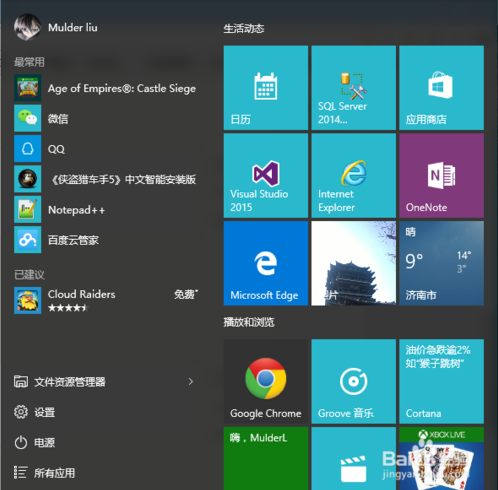
Task: Launch Microsoft Edge tile
Action: (x=266, y=263)
